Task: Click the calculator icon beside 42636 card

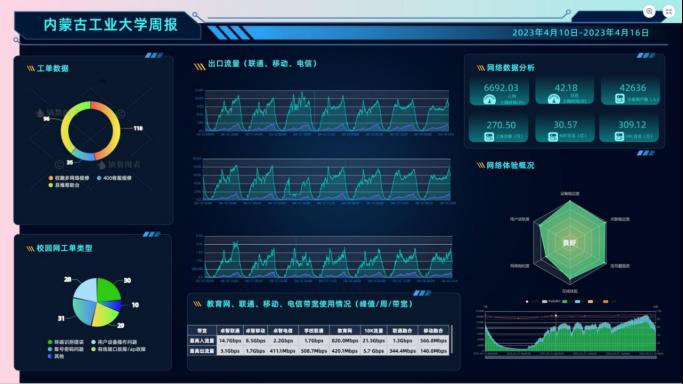Action: point(619,99)
